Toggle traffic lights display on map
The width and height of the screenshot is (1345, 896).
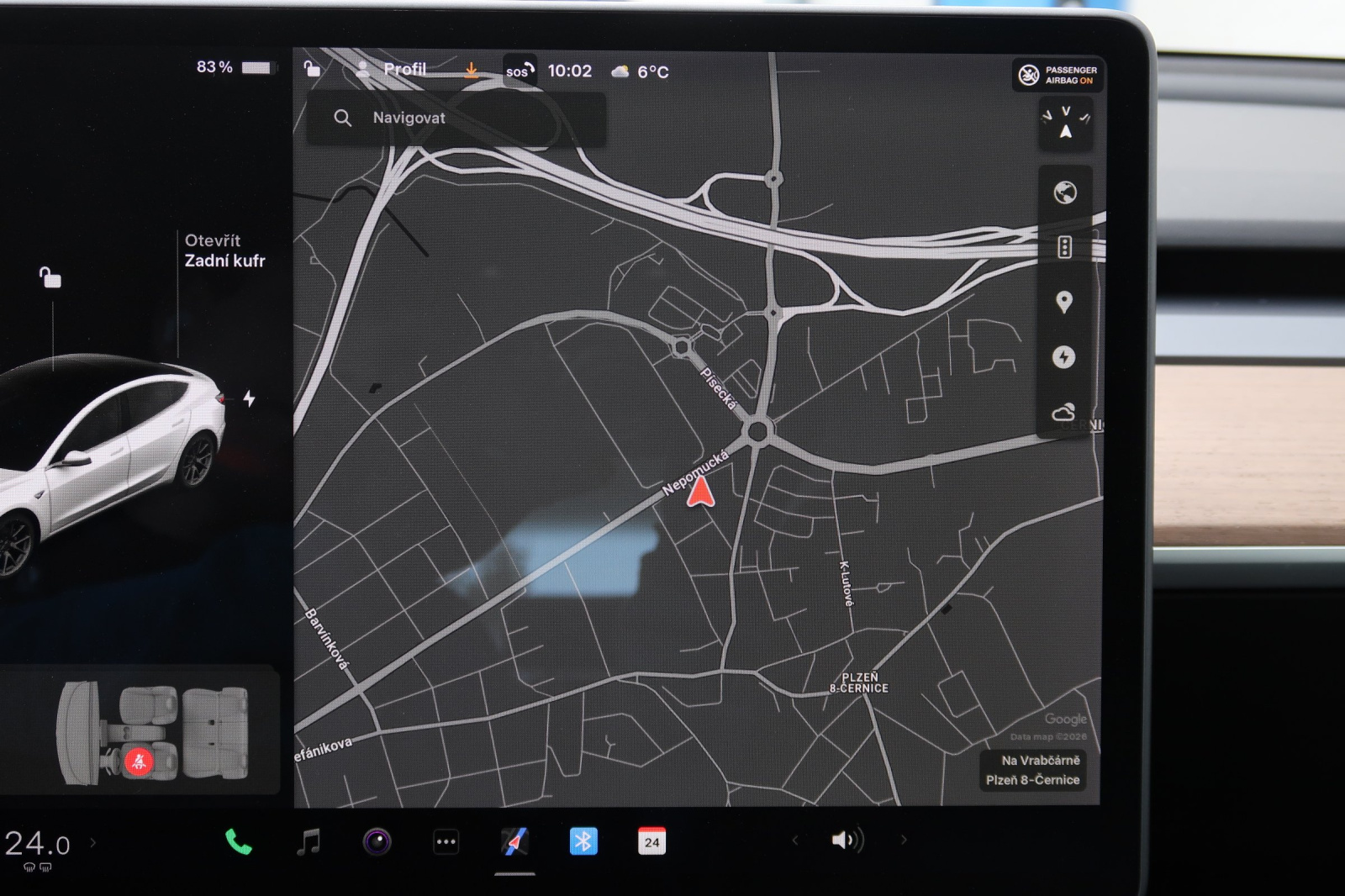pyautogui.click(x=1064, y=247)
